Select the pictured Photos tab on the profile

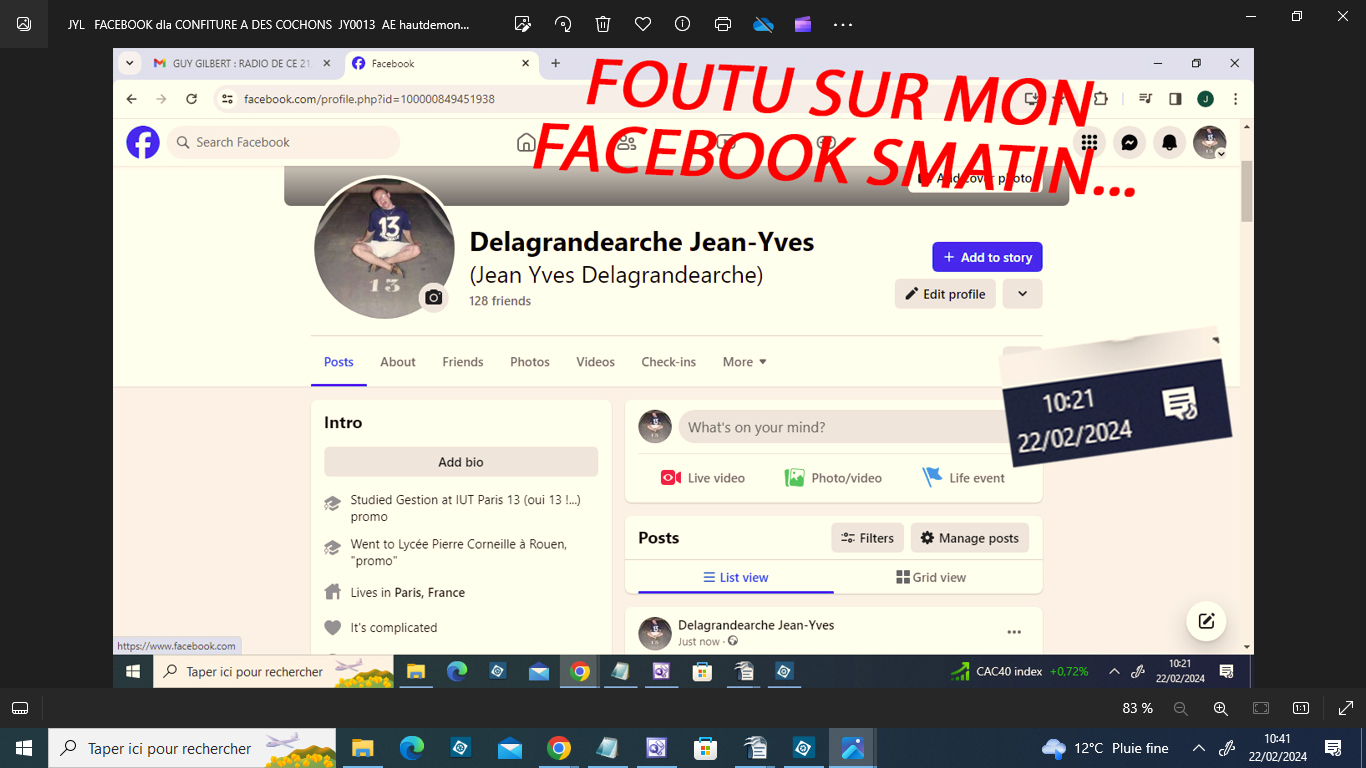coord(530,362)
